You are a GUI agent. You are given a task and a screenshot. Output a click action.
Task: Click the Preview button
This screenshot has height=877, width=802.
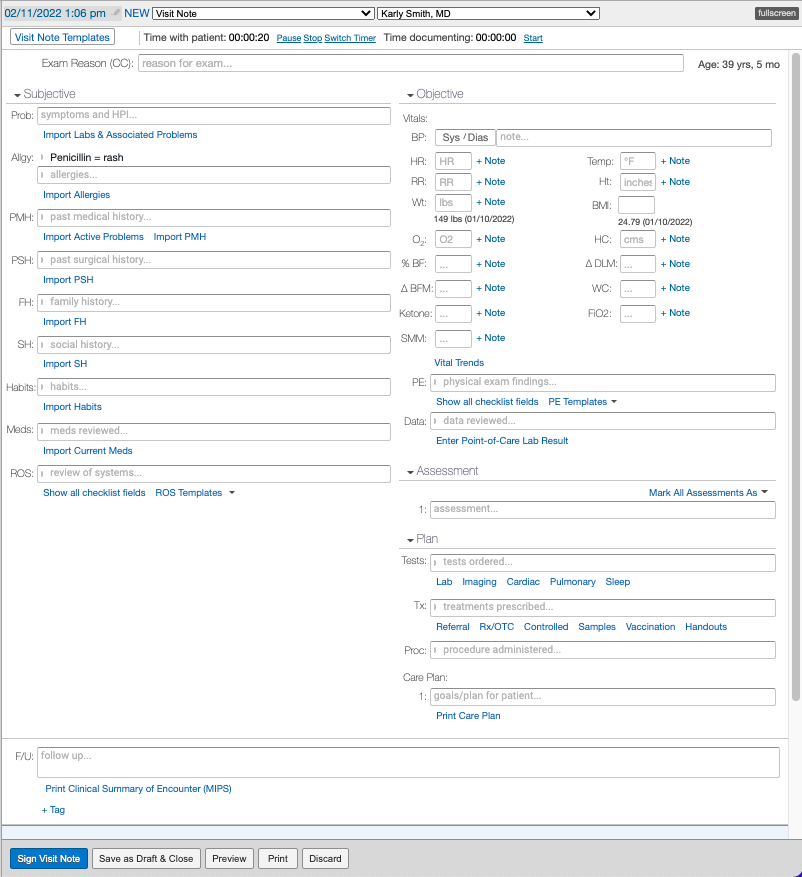point(229,859)
